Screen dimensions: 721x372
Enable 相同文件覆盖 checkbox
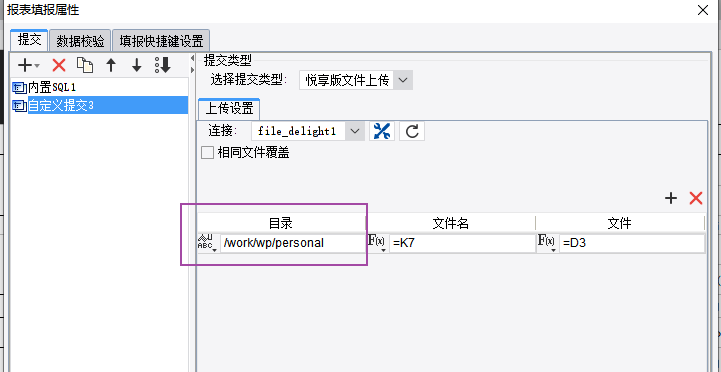point(207,153)
